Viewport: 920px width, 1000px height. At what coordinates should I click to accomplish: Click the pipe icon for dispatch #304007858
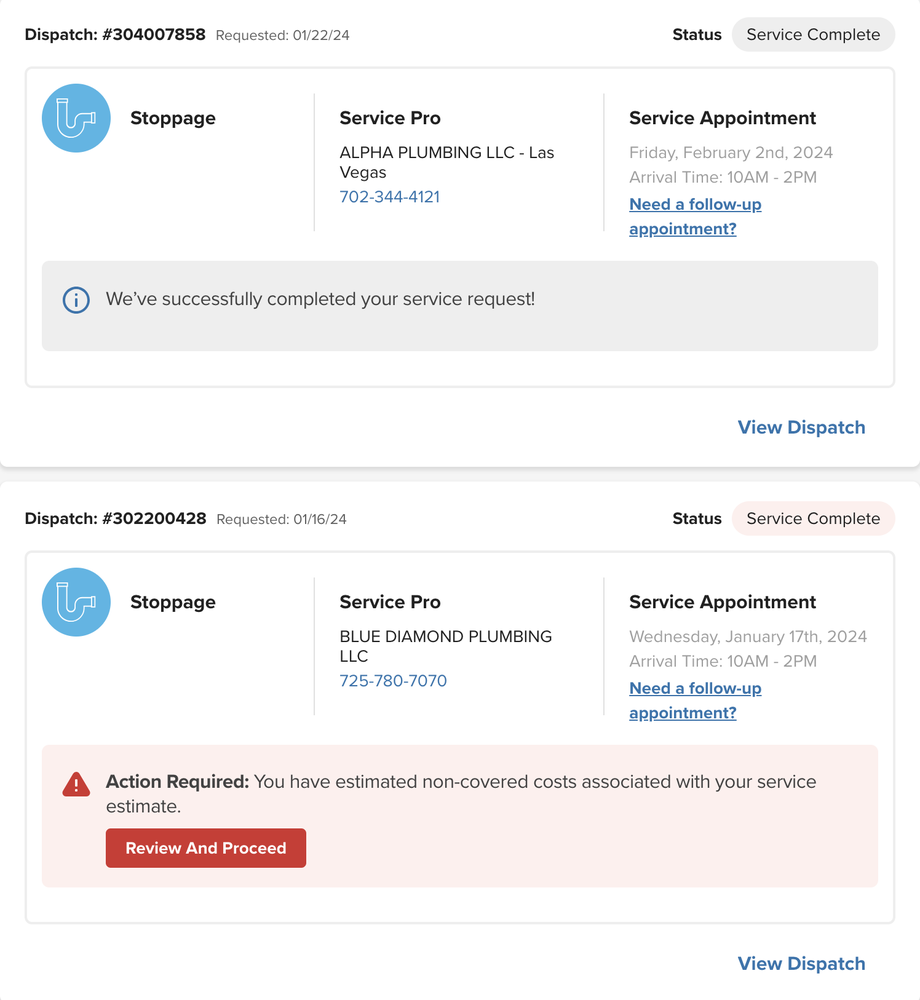tap(76, 118)
